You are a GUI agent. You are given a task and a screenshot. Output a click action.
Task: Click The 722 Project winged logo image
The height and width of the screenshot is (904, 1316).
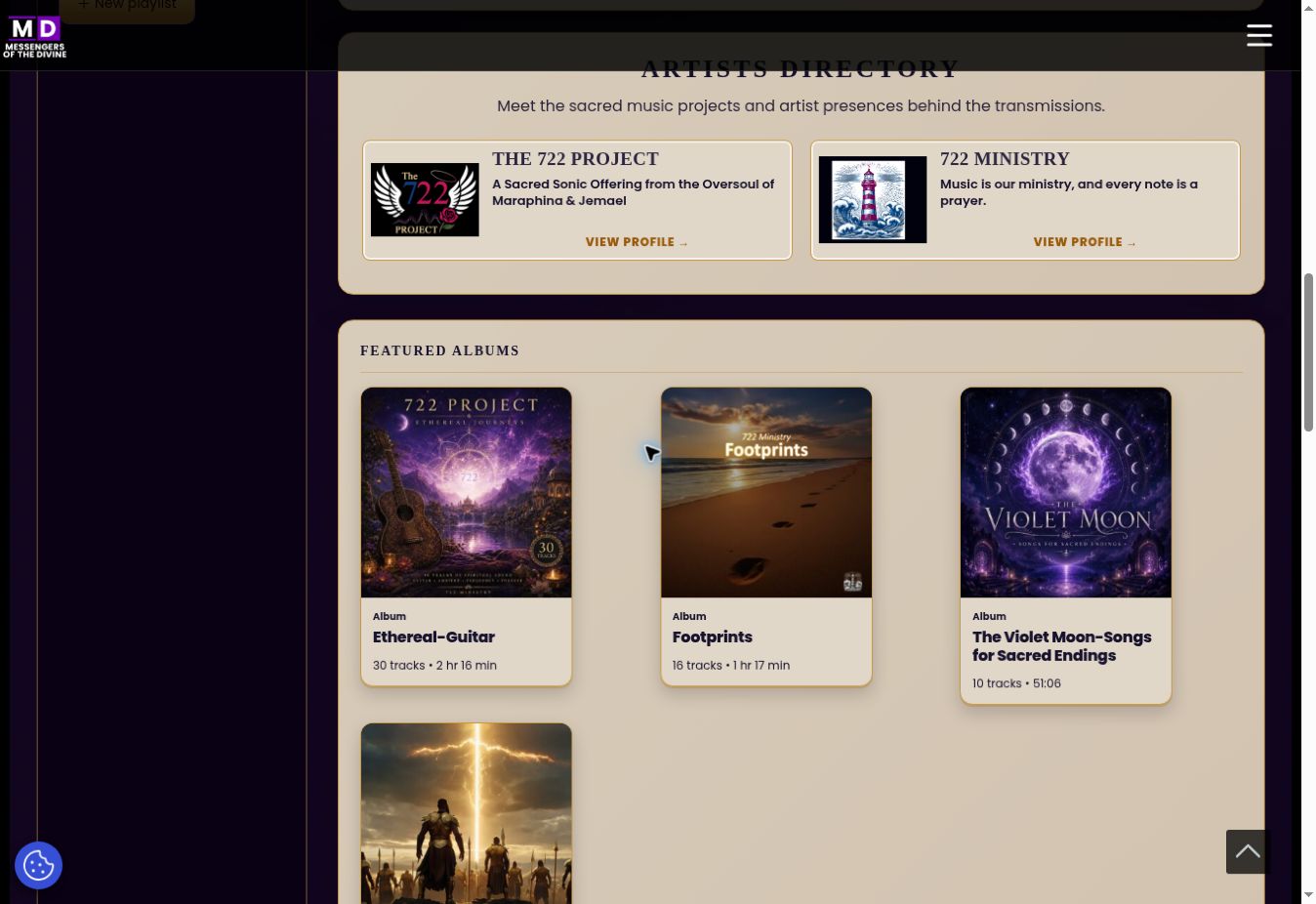tap(425, 199)
